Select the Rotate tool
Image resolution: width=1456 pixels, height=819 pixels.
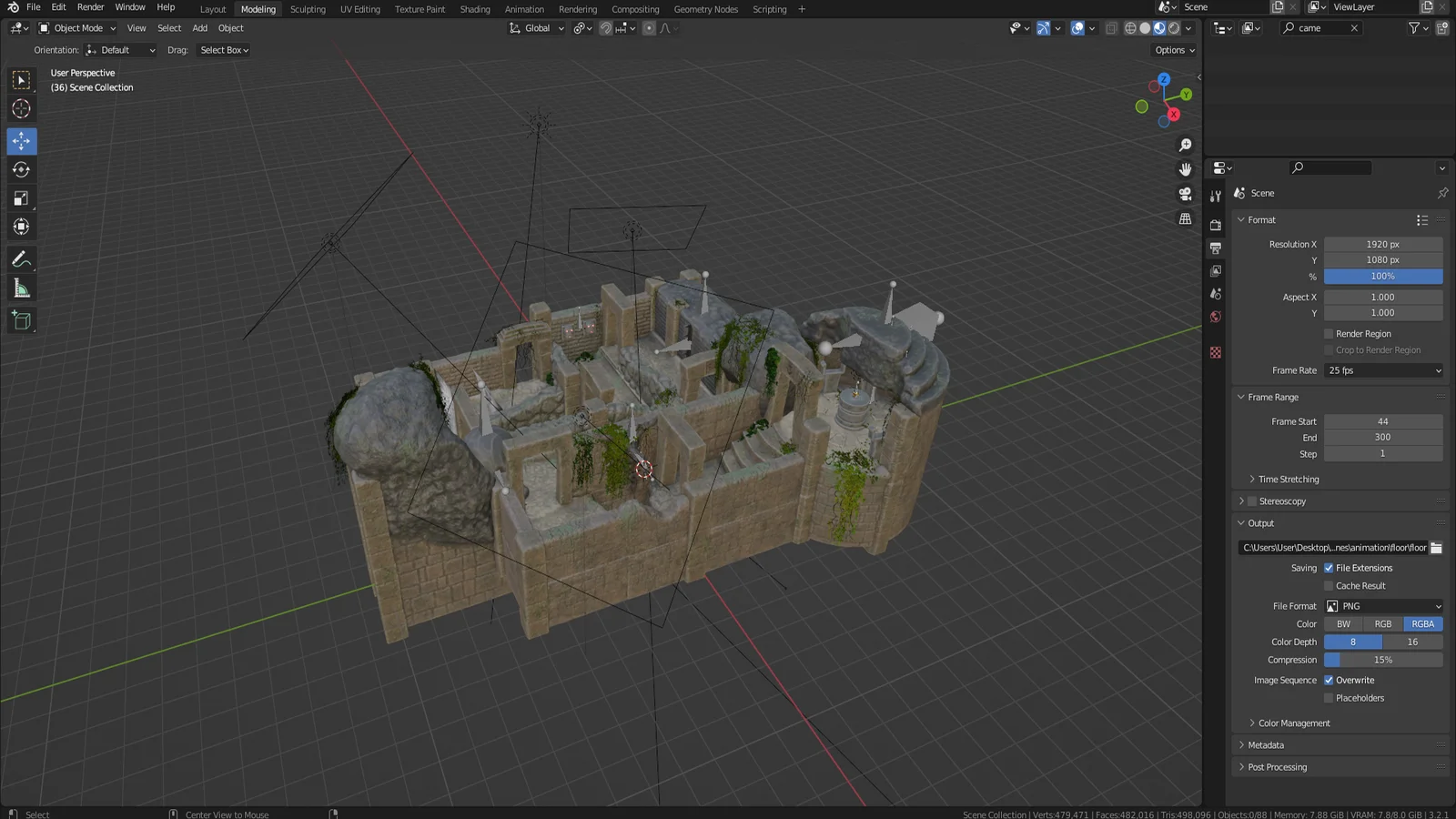(21, 170)
